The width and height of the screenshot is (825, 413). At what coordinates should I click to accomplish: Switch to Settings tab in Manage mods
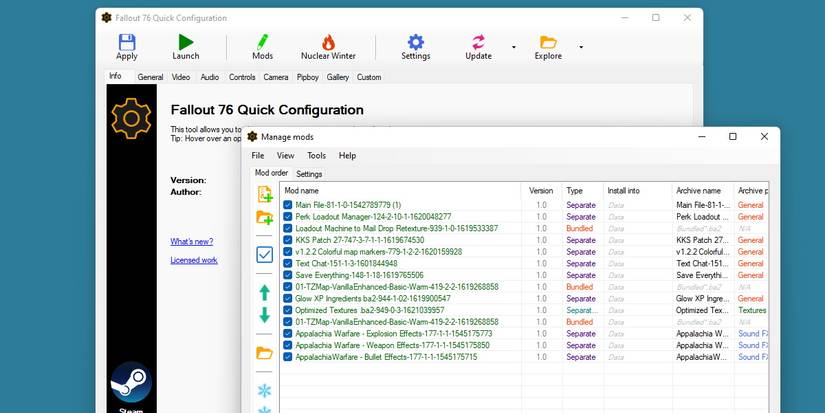pyautogui.click(x=309, y=174)
